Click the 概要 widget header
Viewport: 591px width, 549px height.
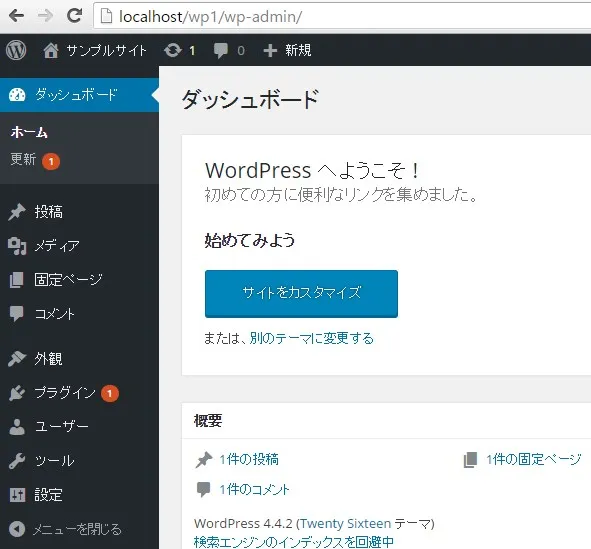208,421
